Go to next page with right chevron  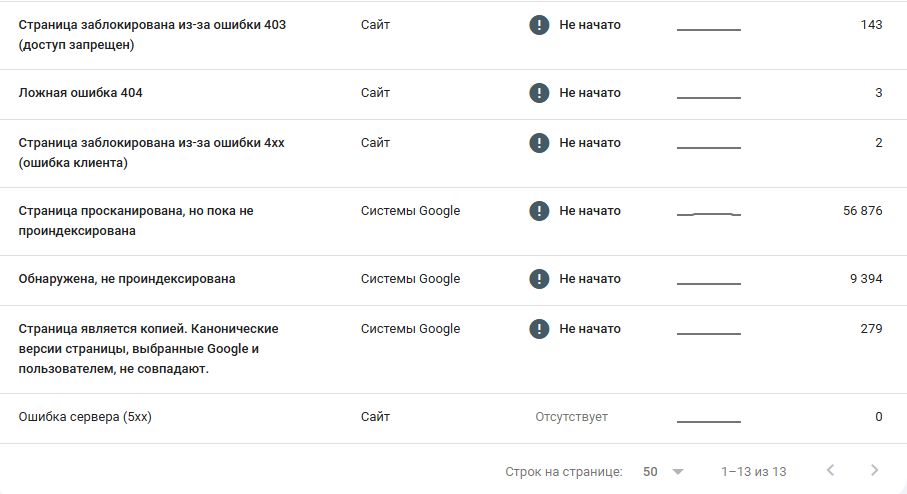874,470
